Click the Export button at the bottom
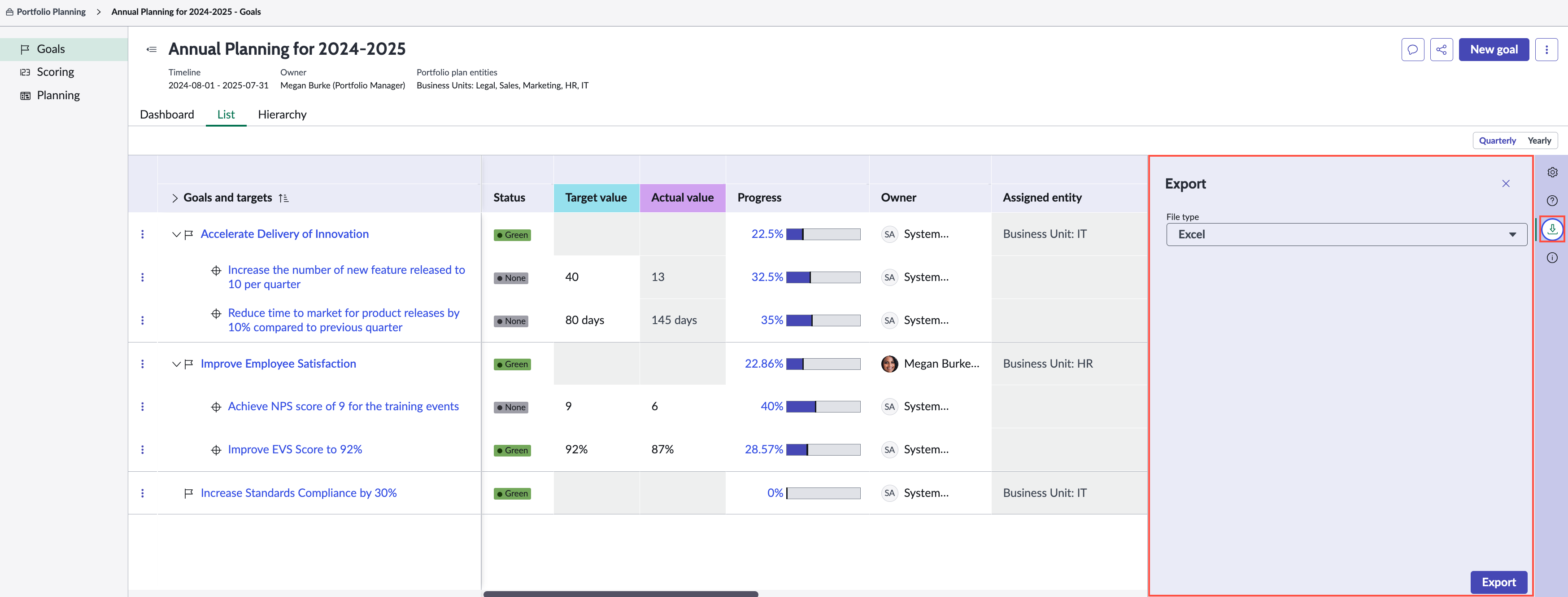Screen dimensions: 1568x597 (1498, 582)
